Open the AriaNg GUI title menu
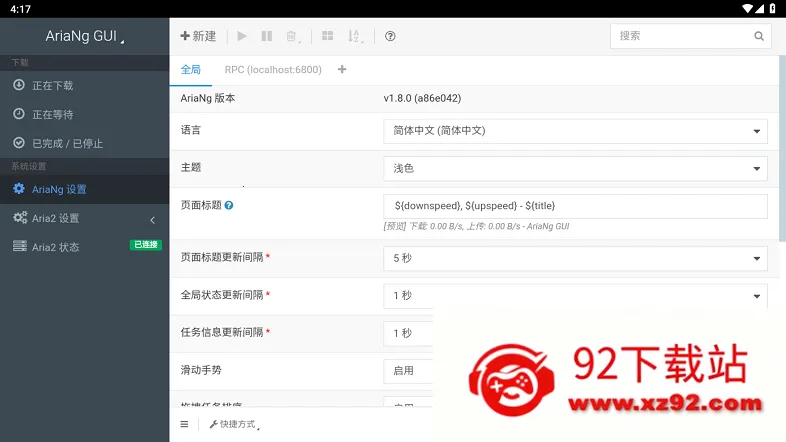 point(84,36)
